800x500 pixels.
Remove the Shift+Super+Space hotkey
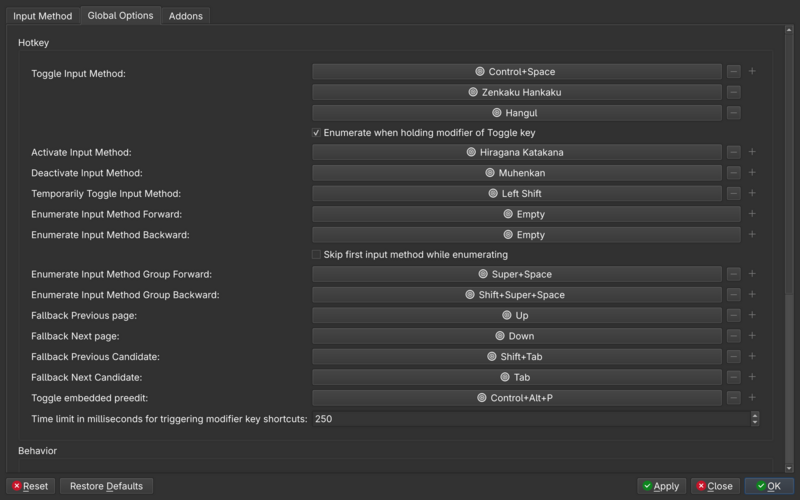734,295
